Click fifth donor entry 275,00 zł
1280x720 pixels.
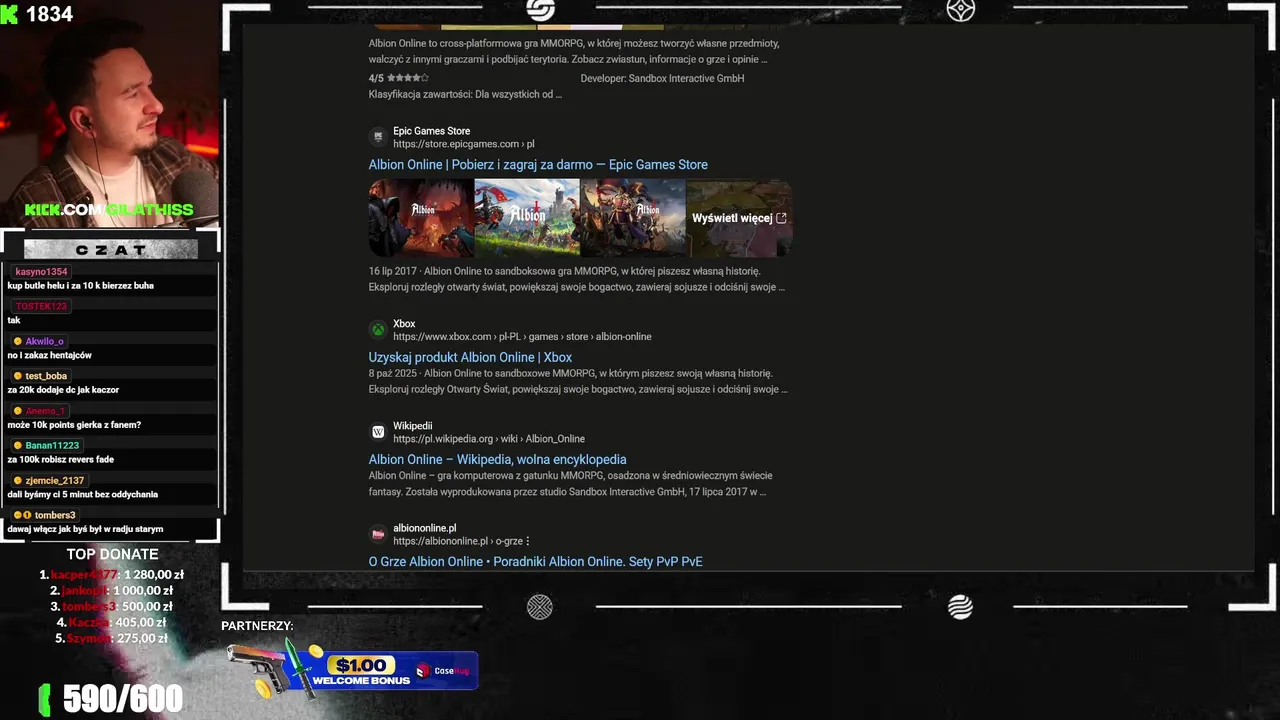pos(112,638)
